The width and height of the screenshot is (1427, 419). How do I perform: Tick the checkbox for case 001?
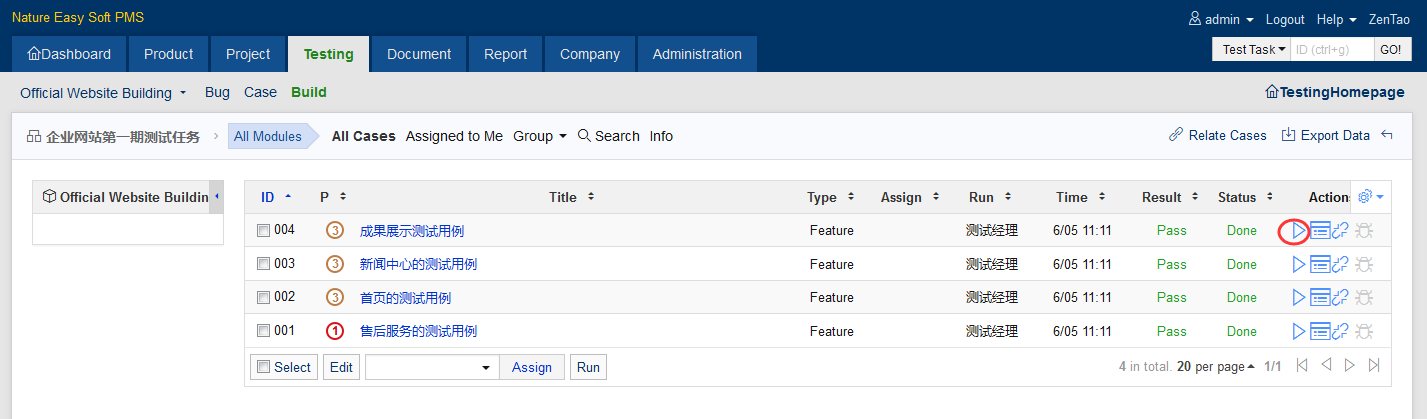263,331
